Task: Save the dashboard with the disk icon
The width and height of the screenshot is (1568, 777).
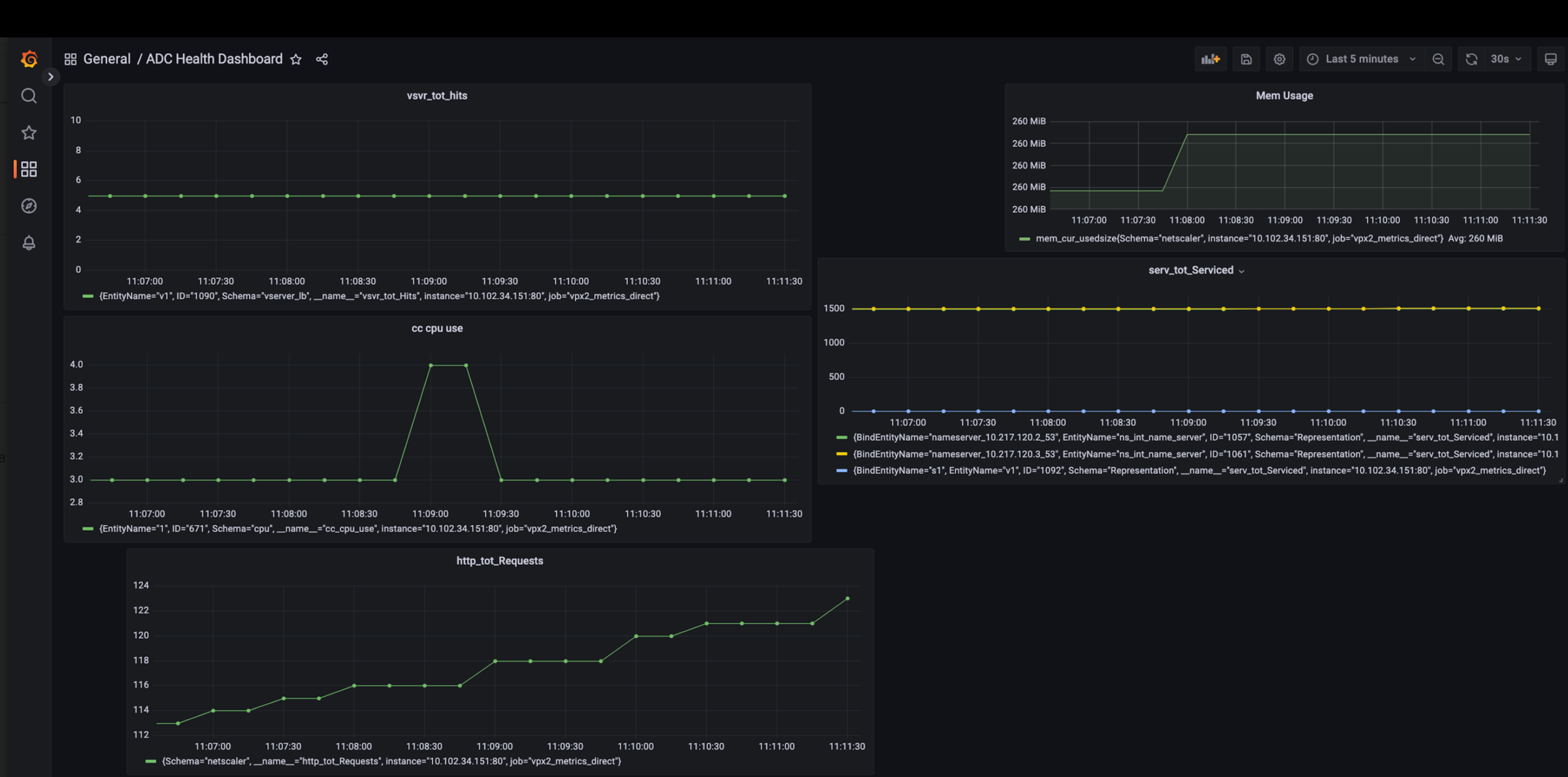Action: pyautogui.click(x=1246, y=59)
